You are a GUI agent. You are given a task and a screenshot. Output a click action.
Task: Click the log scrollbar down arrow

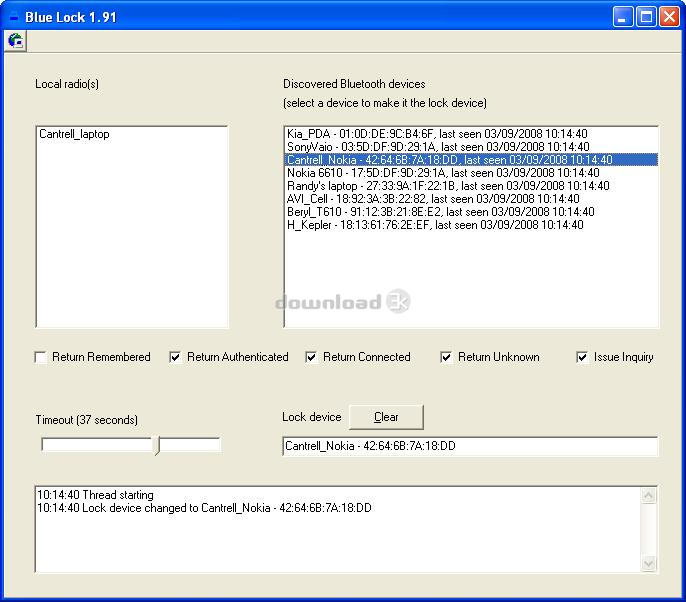(649, 564)
